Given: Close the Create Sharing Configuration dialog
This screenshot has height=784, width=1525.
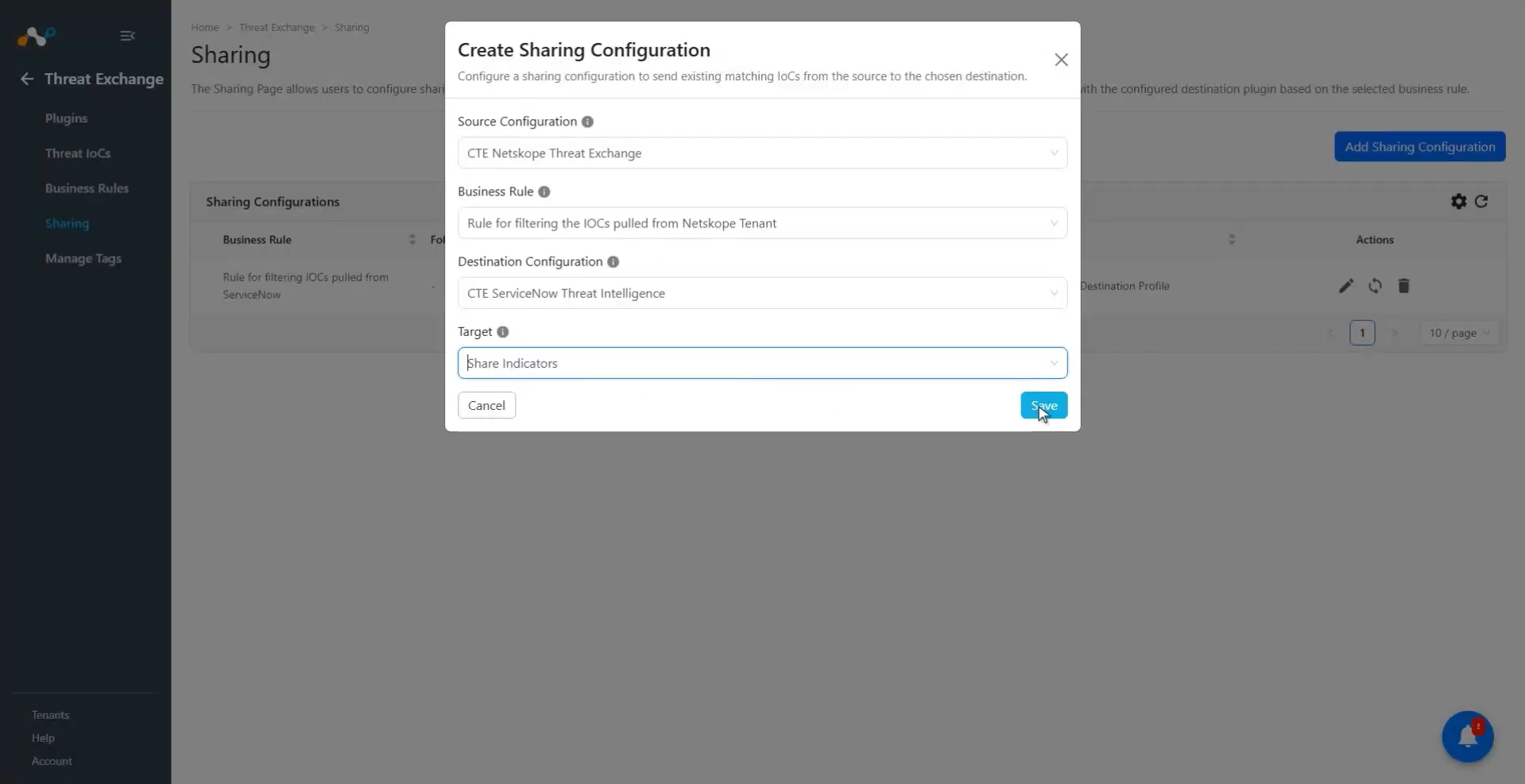Looking at the screenshot, I should (x=1061, y=60).
